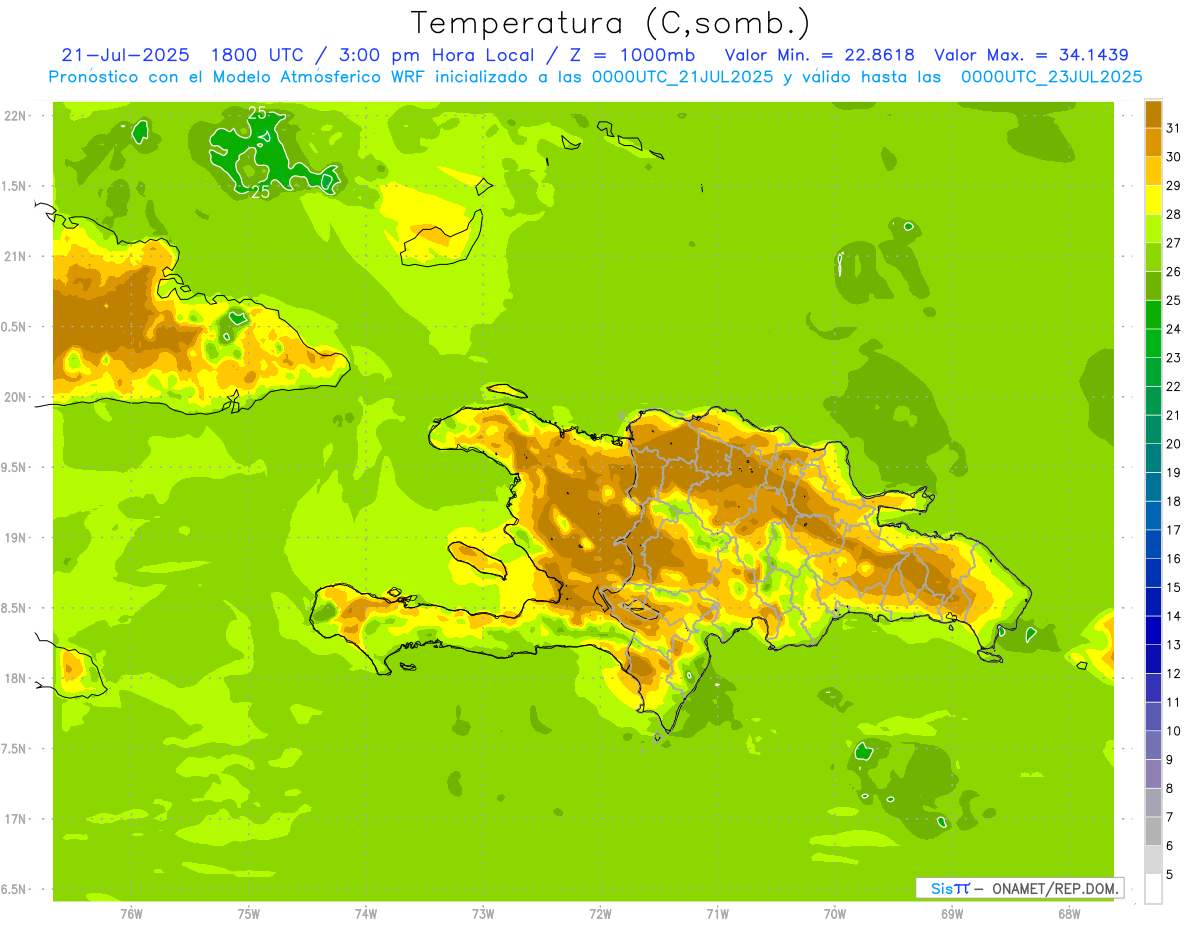Click the blue legend swatch between 16 and 17
The width and height of the screenshot is (1200, 927).
coord(1153,544)
